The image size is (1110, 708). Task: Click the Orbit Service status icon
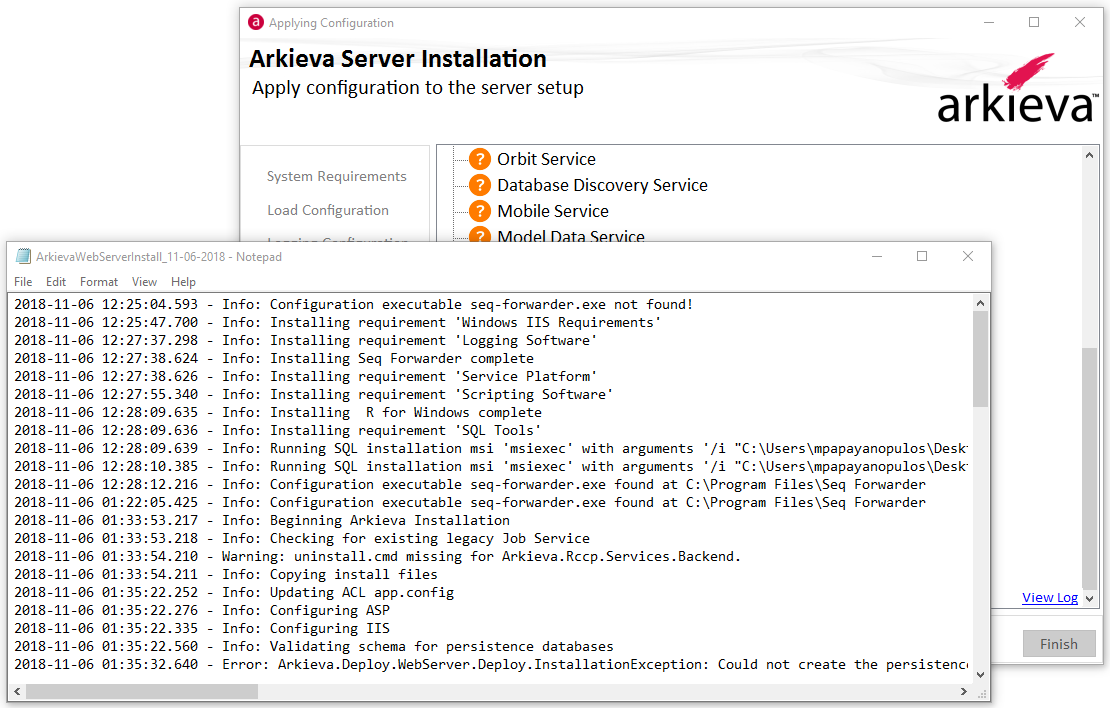[480, 159]
